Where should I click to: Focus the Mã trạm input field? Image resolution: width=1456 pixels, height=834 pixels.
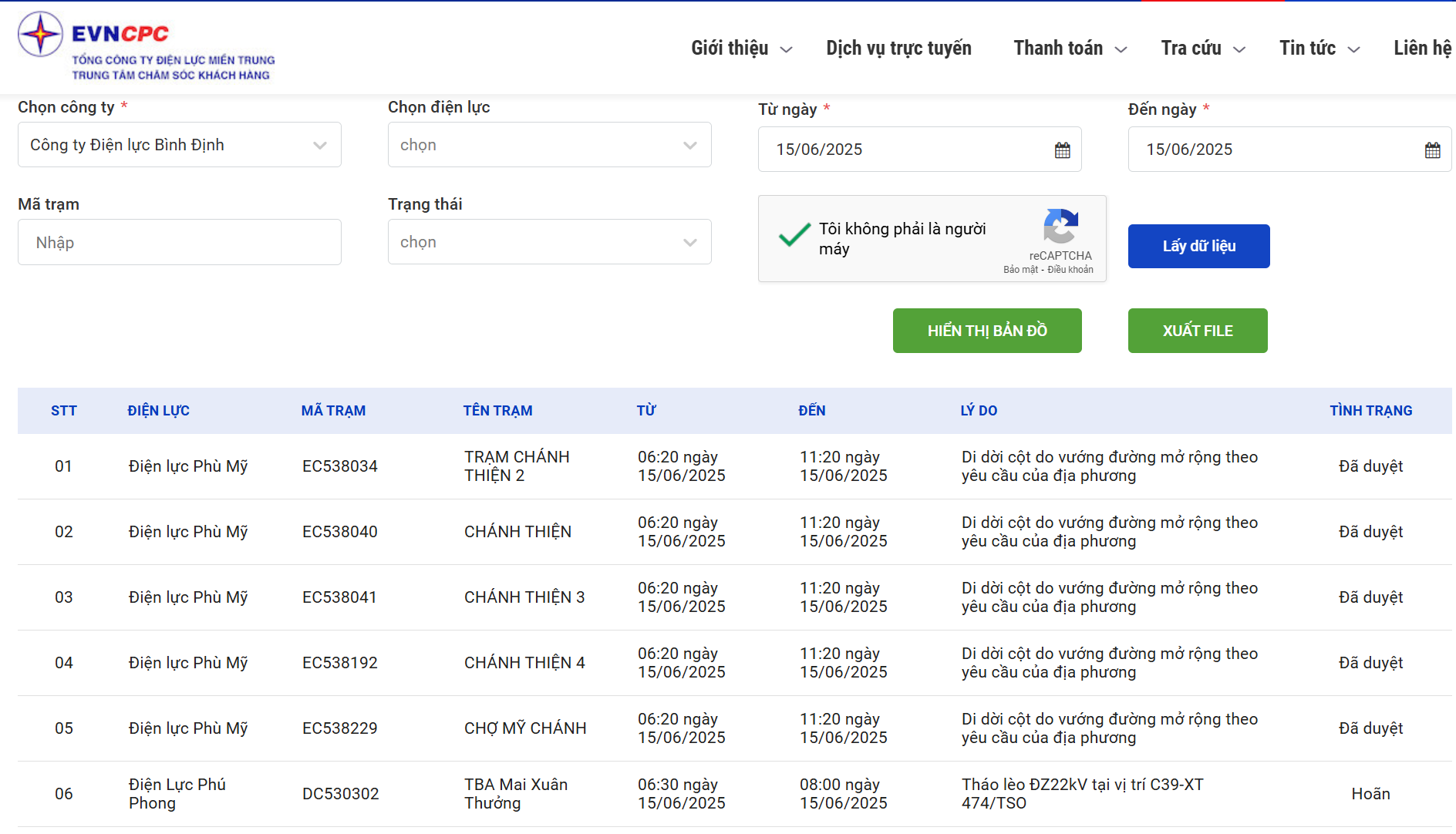[179, 243]
